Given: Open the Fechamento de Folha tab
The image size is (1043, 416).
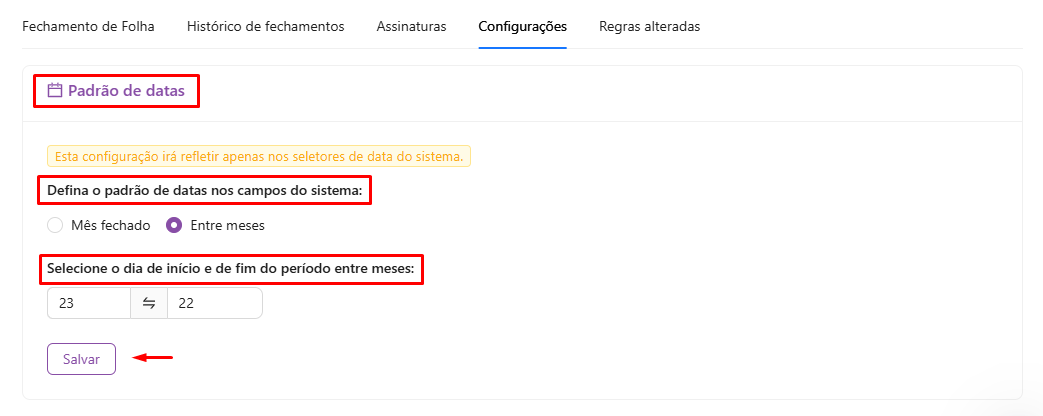Looking at the screenshot, I should tap(88, 27).
